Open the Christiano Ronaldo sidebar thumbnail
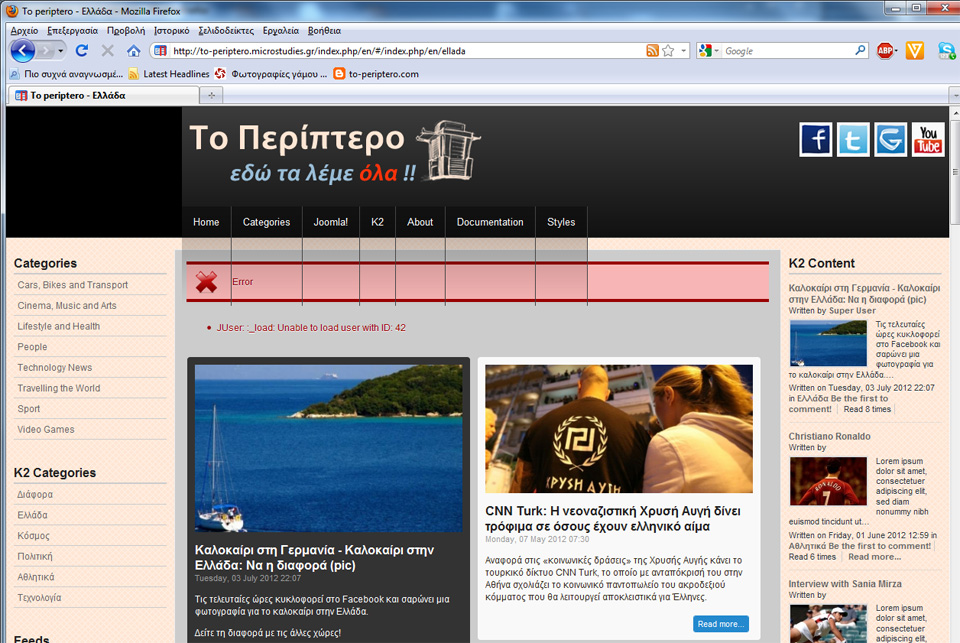This screenshot has height=643, width=960. pyautogui.click(x=828, y=481)
